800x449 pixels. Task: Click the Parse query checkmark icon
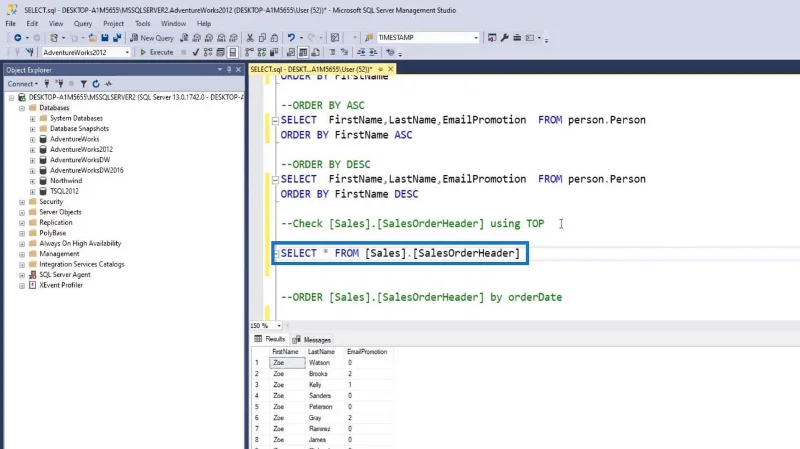click(x=195, y=52)
